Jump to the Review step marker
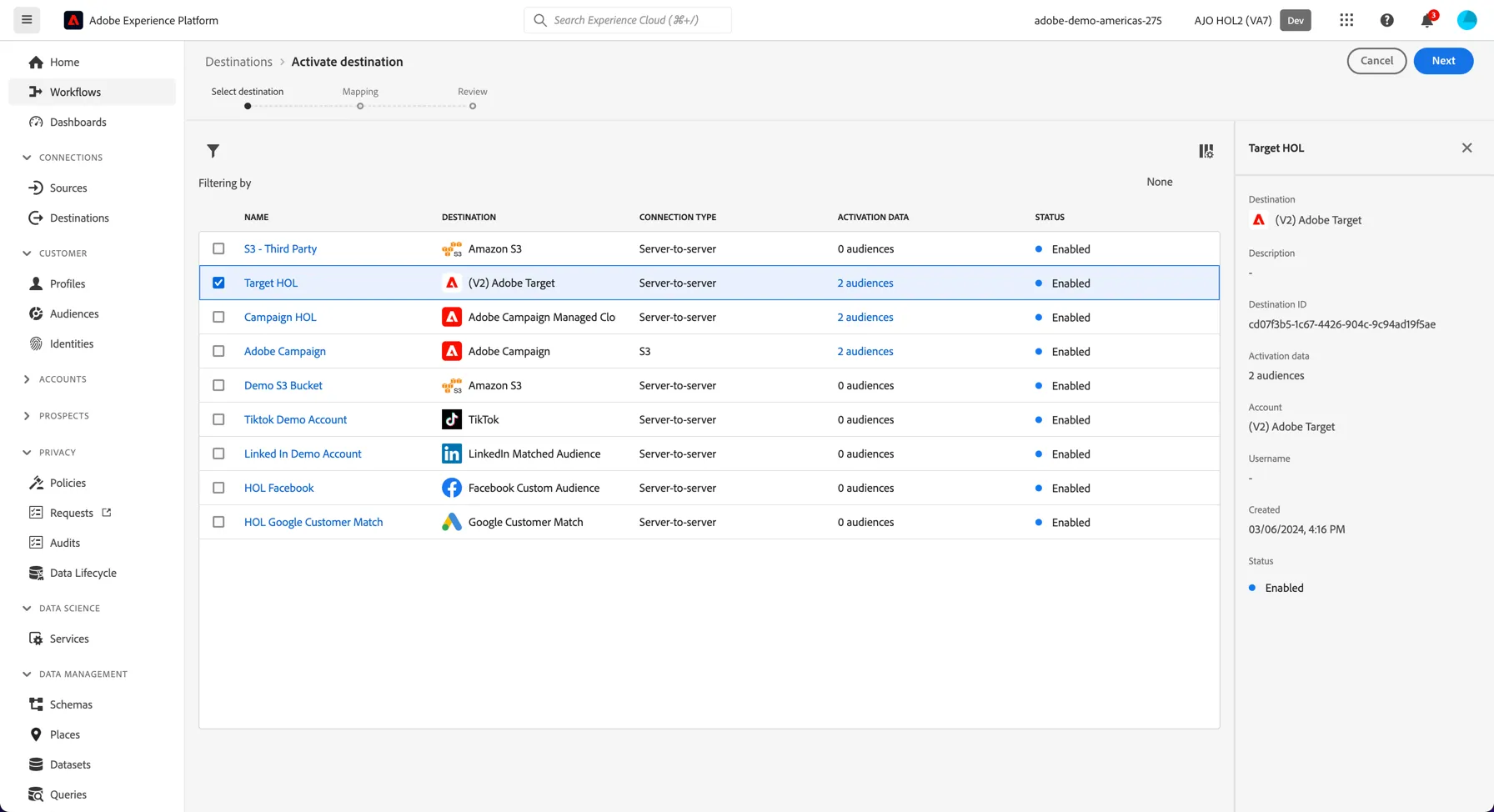Screen dimensions: 1494x812 473,106
